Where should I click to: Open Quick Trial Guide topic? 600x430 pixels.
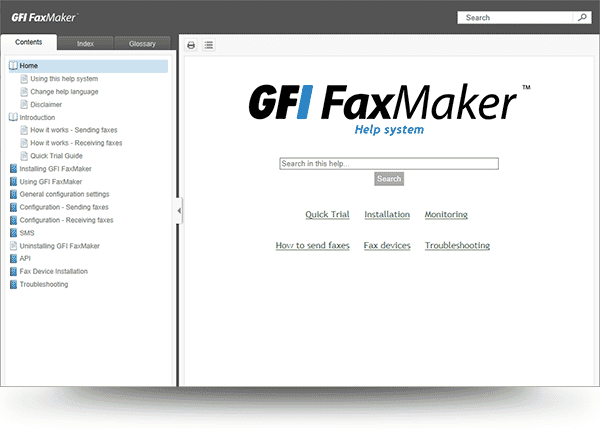[56, 156]
